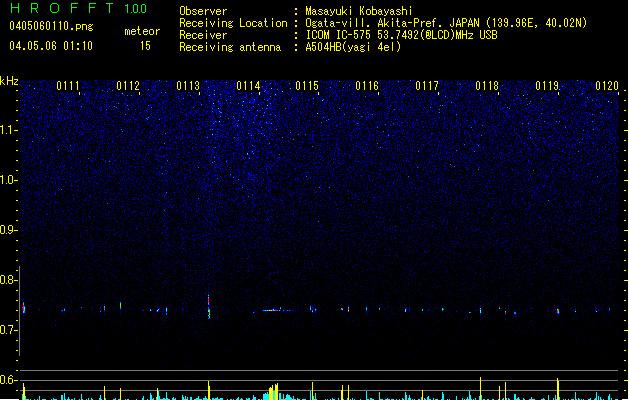Screen dimensions: 629x400
Task: Click the A504HB(yagi 4el) antenna text
Action: click(353, 47)
